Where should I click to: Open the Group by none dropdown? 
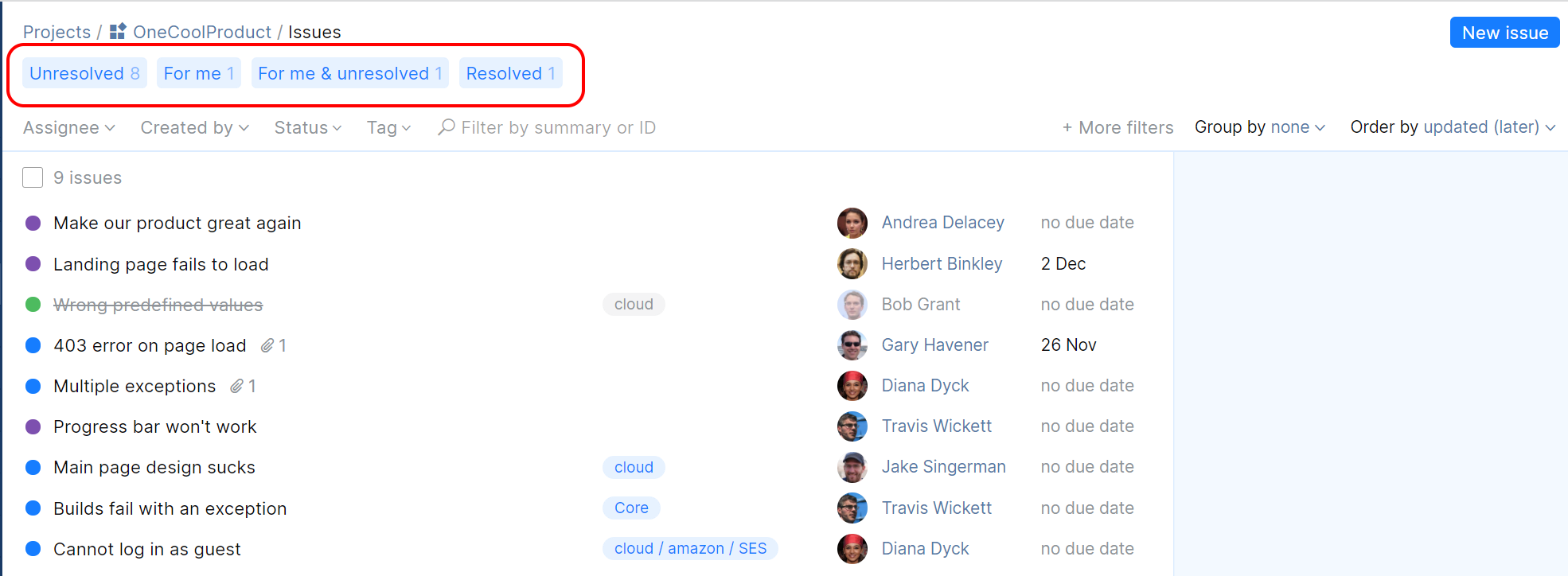pyautogui.click(x=1259, y=127)
